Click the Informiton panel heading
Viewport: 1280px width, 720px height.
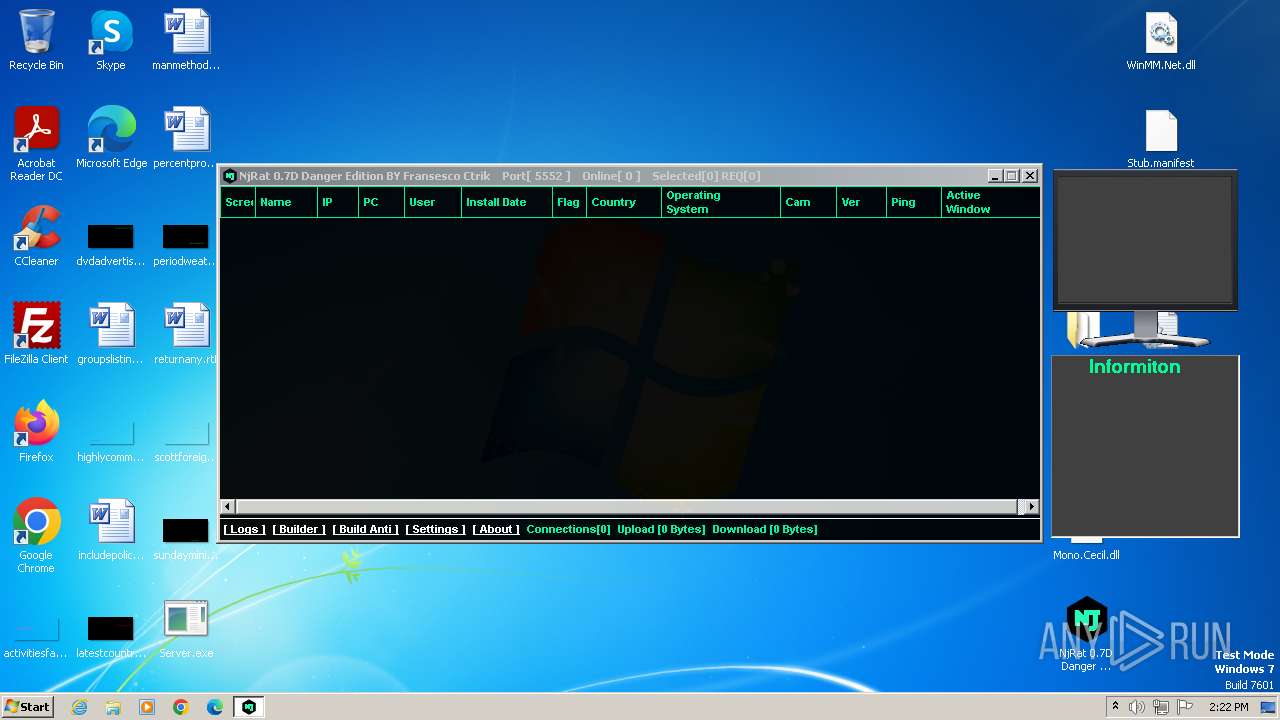pos(1134,367)
